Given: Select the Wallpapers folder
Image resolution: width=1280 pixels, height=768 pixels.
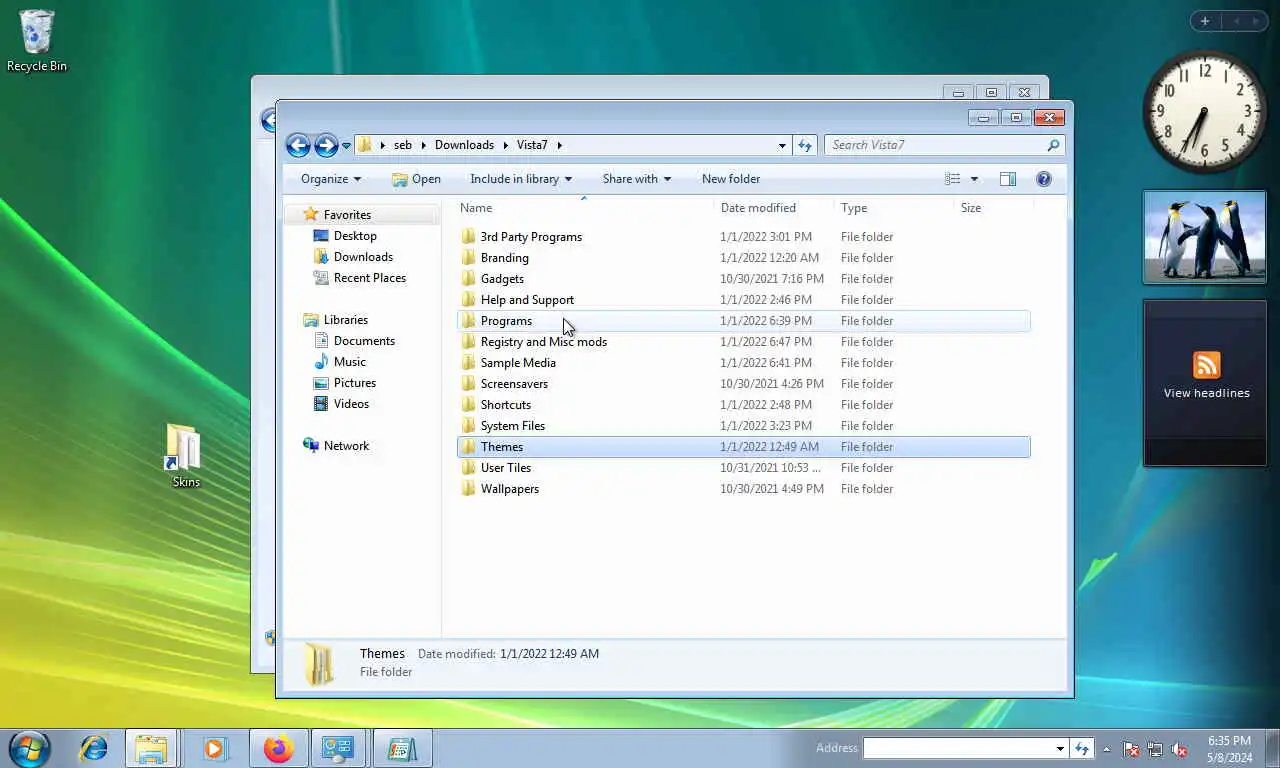Looking at the screenshot, I should point(510,489).
